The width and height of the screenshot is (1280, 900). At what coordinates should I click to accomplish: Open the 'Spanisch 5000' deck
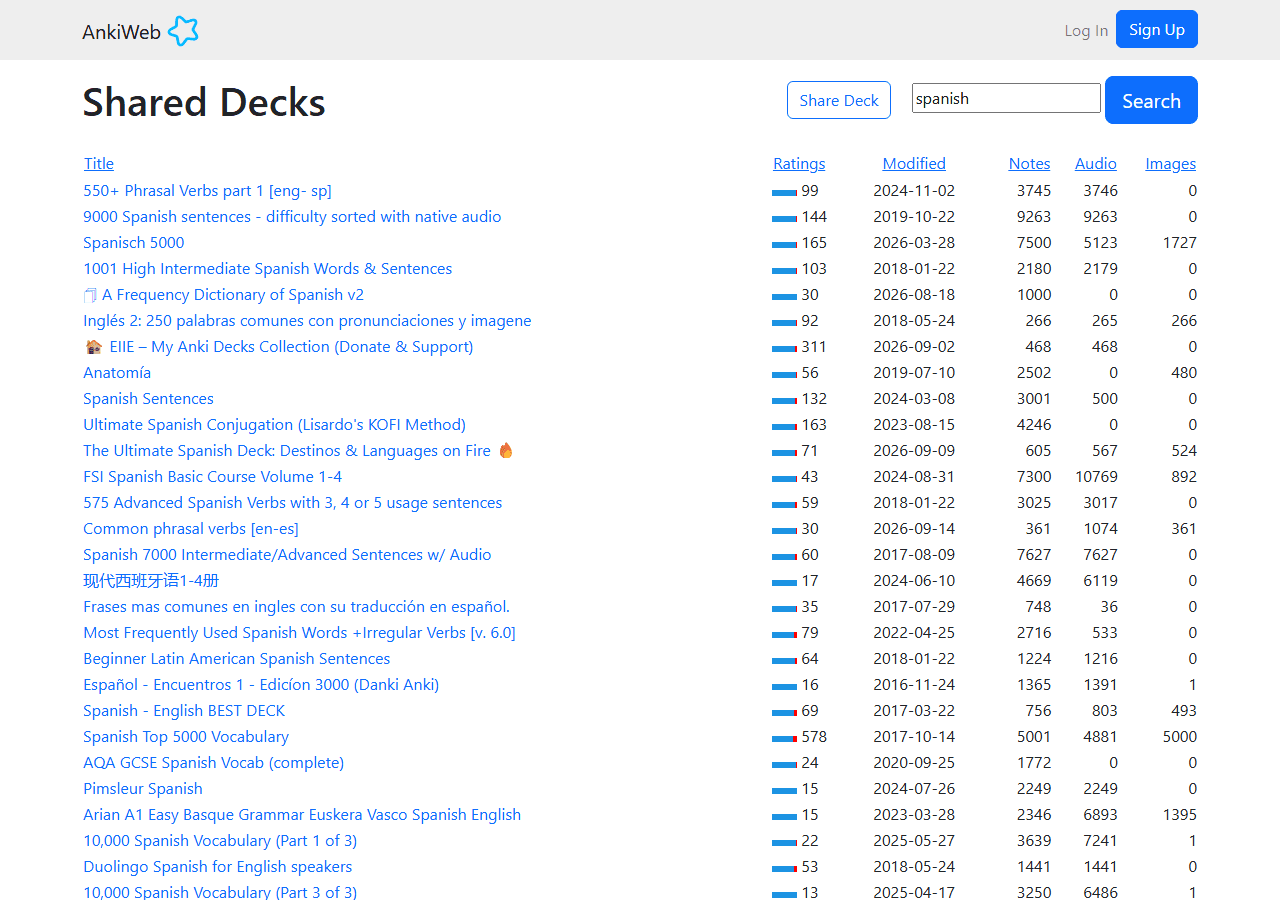tap(134, 242)
